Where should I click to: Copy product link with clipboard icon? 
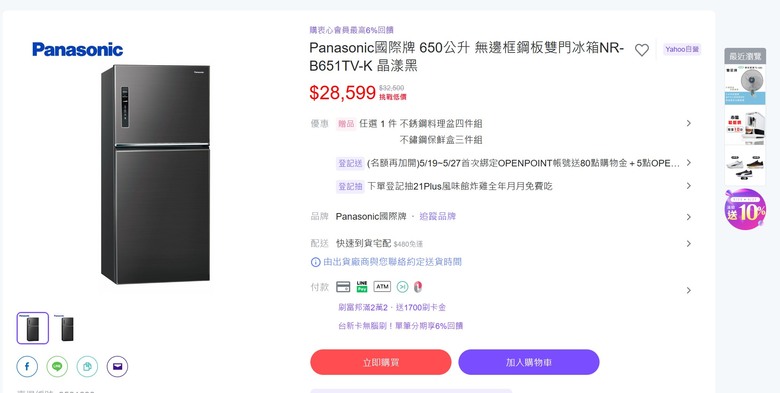(87, 367)
